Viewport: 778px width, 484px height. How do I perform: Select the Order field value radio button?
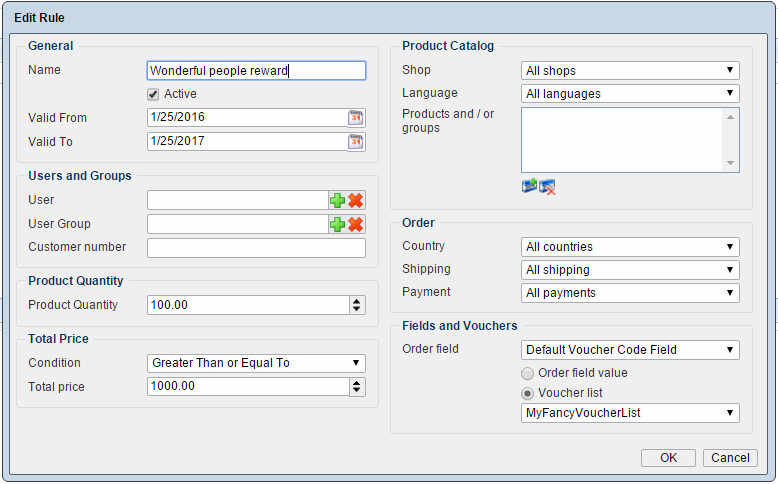529,373
